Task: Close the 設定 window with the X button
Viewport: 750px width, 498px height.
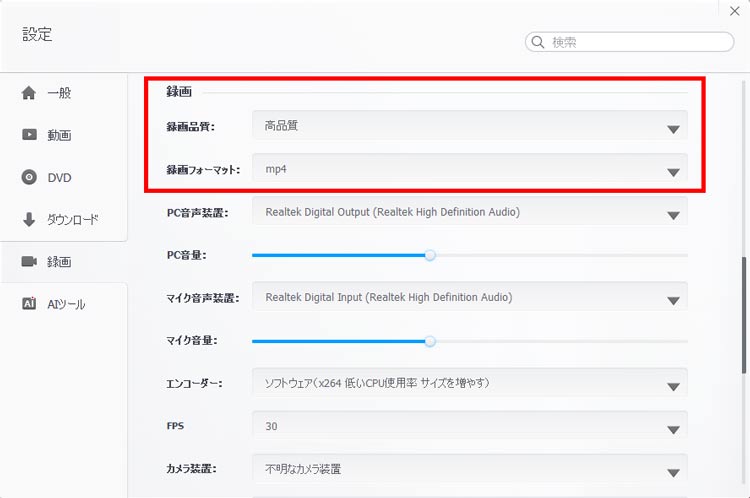Action: pos(735,11)
